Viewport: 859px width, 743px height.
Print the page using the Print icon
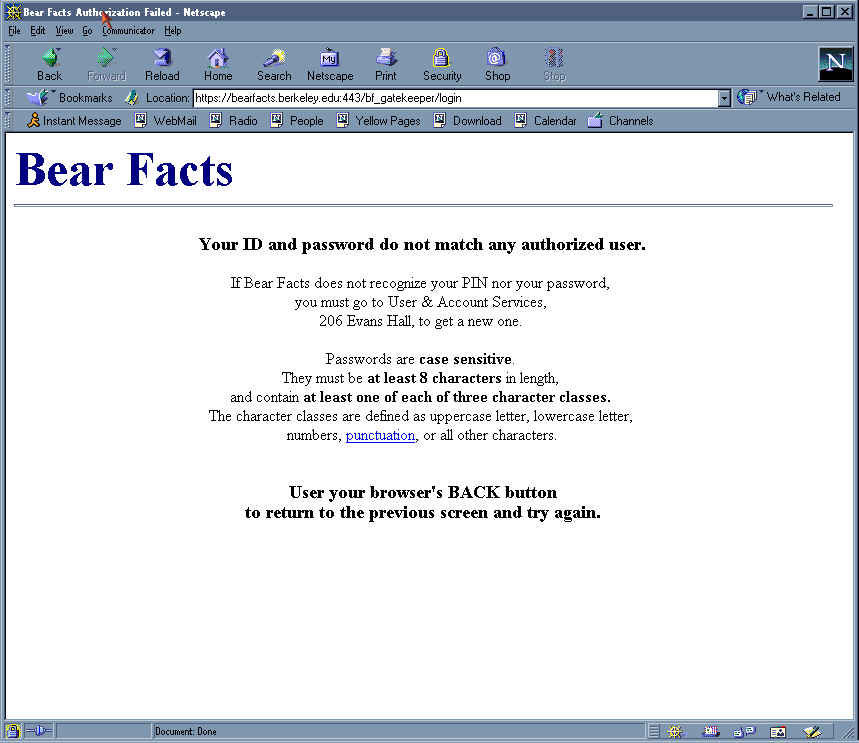point(386,64)
